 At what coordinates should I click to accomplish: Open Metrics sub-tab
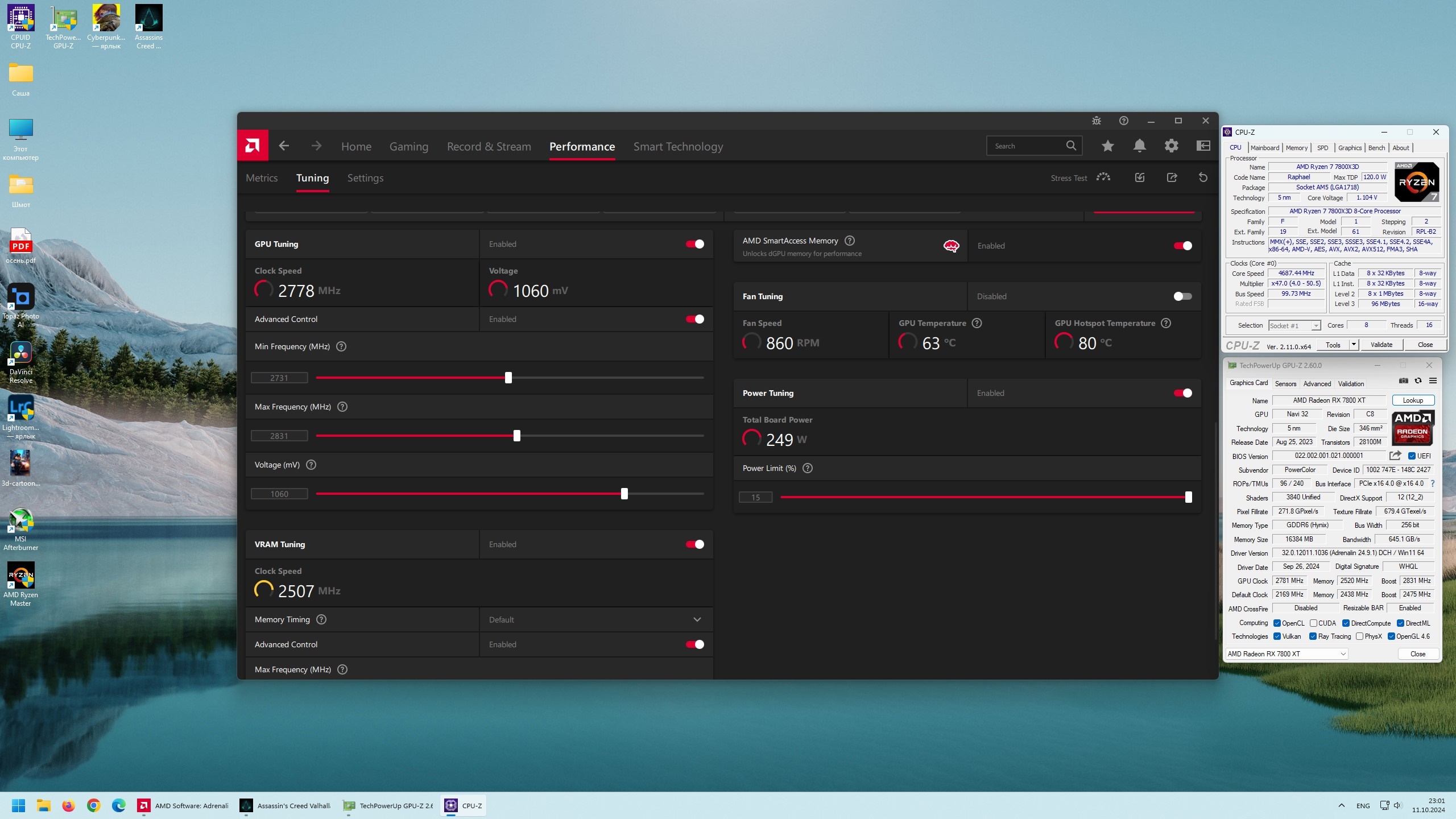point(262,177)
